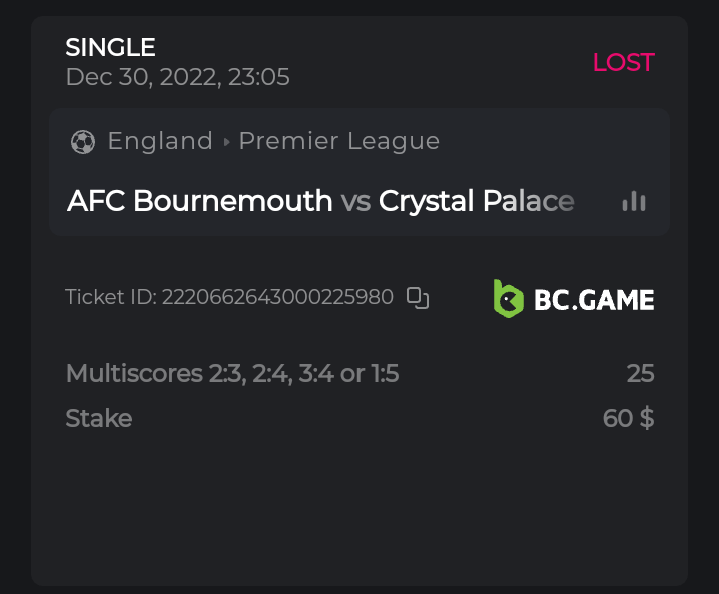Select the England breadcrumb
This screenshot has width=719, height=594.
point(160,141)
